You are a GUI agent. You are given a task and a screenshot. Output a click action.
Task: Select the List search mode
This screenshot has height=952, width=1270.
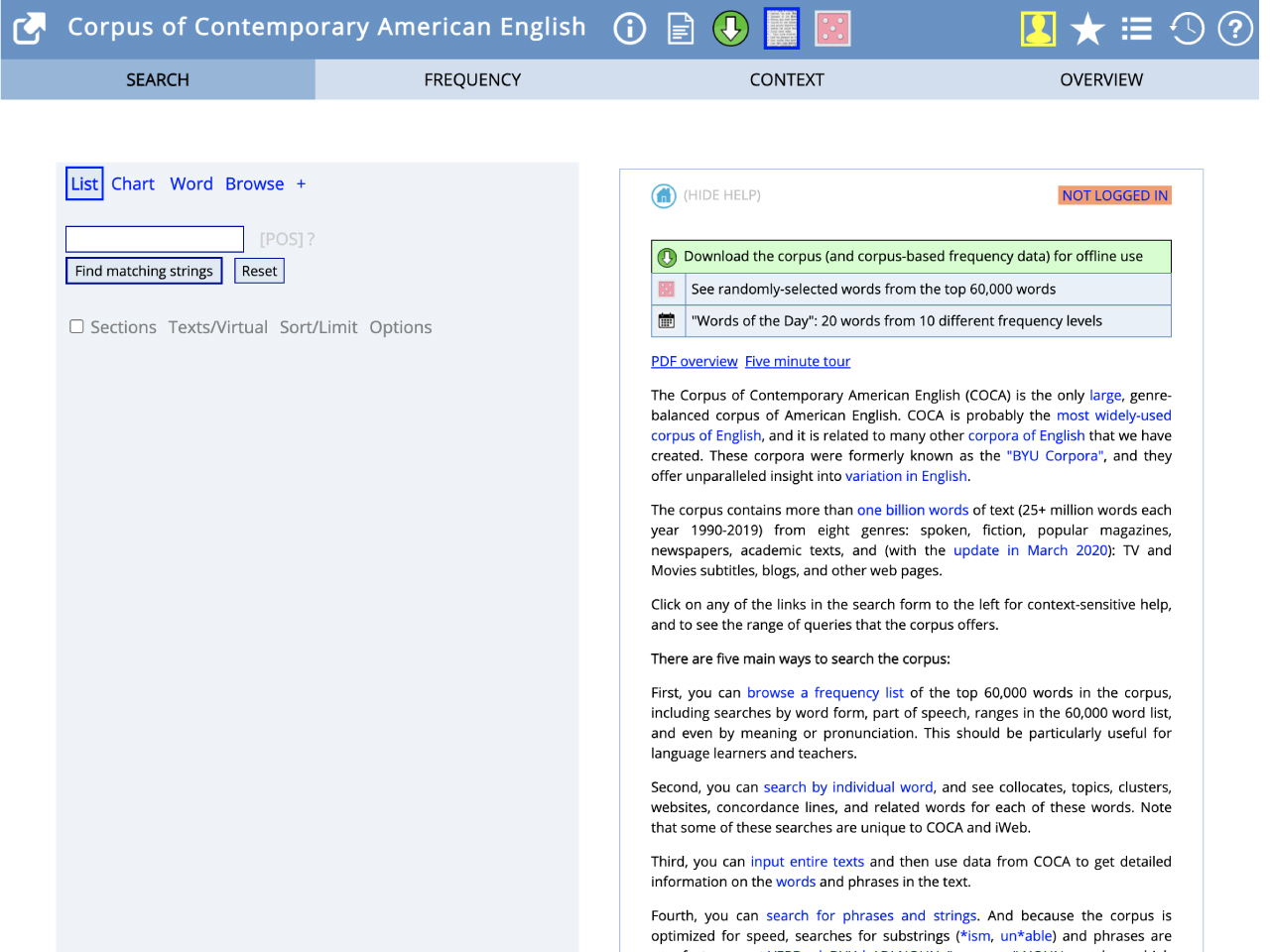(x=84, y=183)
